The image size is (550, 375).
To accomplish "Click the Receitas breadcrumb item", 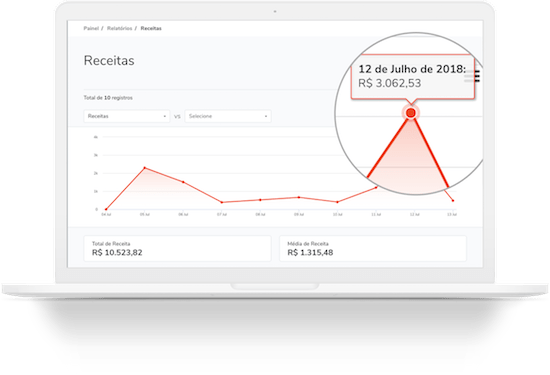I will click(151, 28).
